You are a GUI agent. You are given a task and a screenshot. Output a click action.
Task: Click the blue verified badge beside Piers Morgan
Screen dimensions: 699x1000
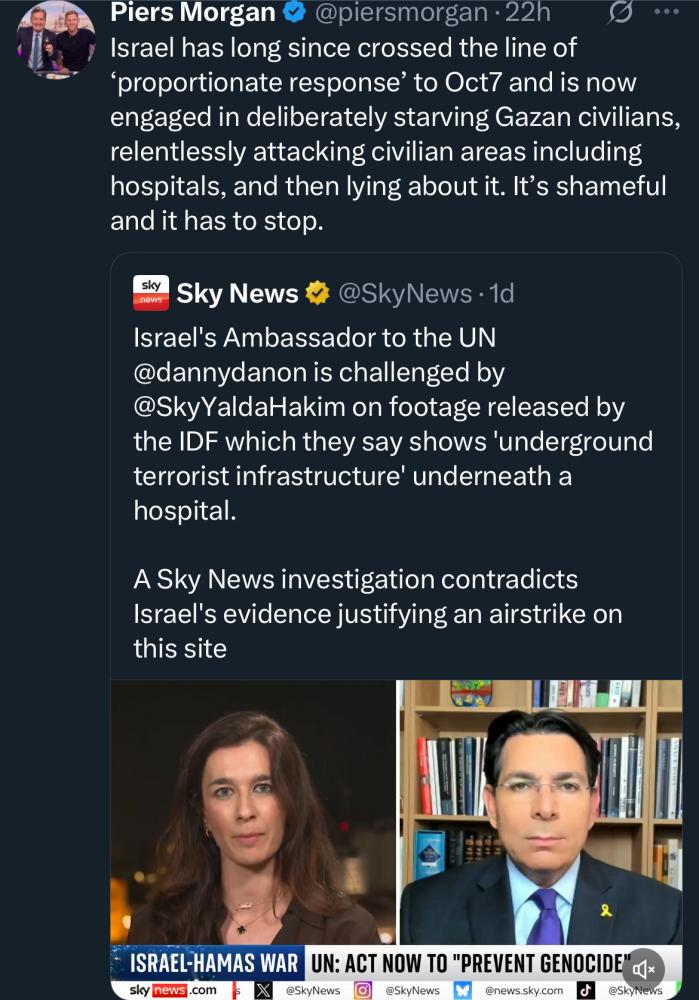tap(295, 15)
